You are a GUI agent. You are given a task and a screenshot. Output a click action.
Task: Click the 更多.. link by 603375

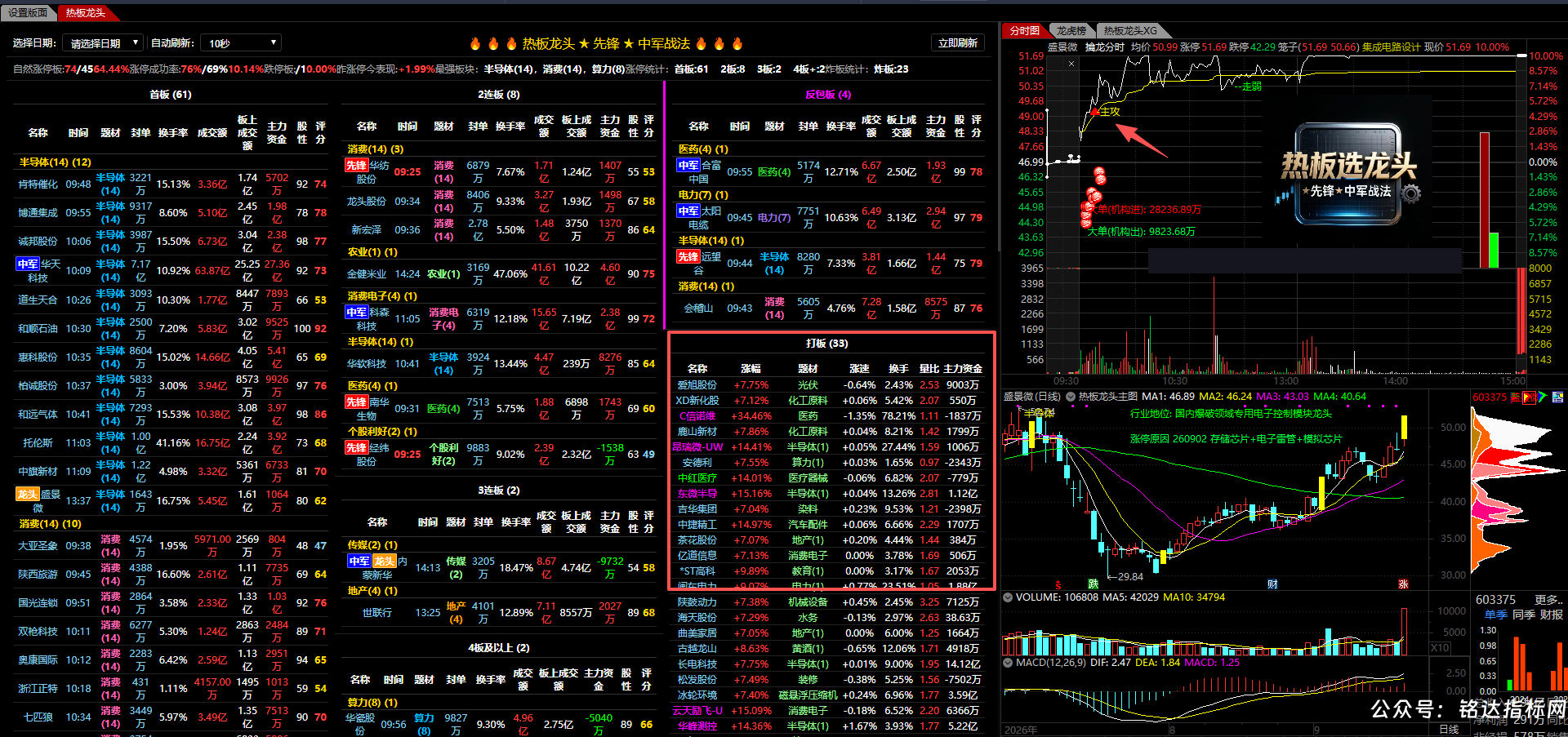1548,599
